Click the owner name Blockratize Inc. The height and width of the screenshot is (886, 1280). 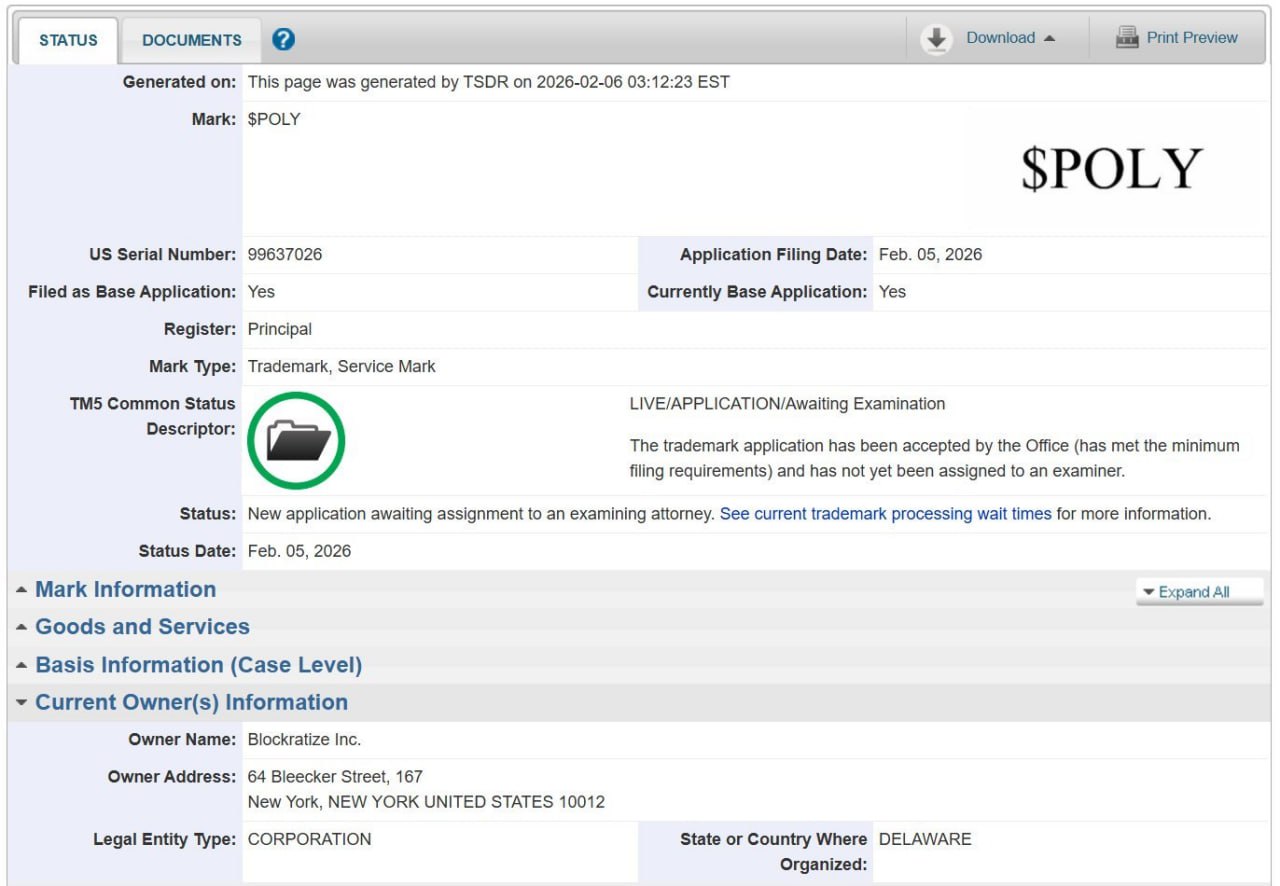[x=304, y=740]
